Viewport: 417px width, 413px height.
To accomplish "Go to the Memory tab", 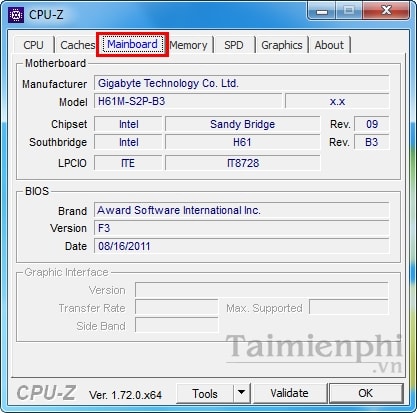I will (x=189, y=45).
